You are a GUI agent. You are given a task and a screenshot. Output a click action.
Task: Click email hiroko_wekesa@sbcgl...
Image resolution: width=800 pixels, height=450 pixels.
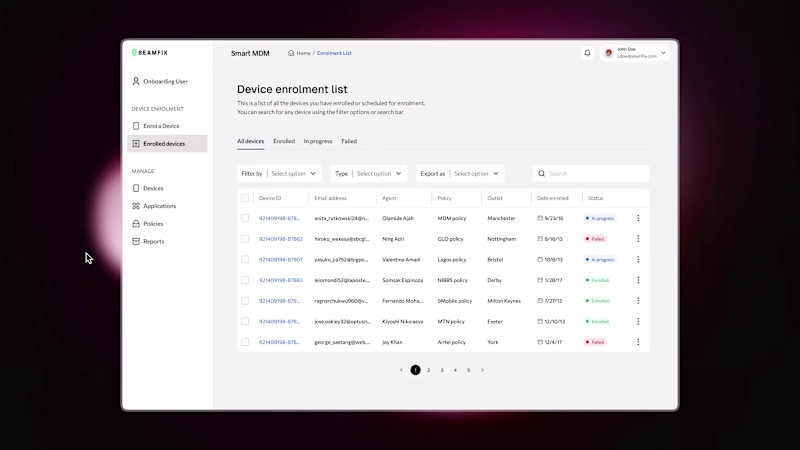(x=341, y=239)
